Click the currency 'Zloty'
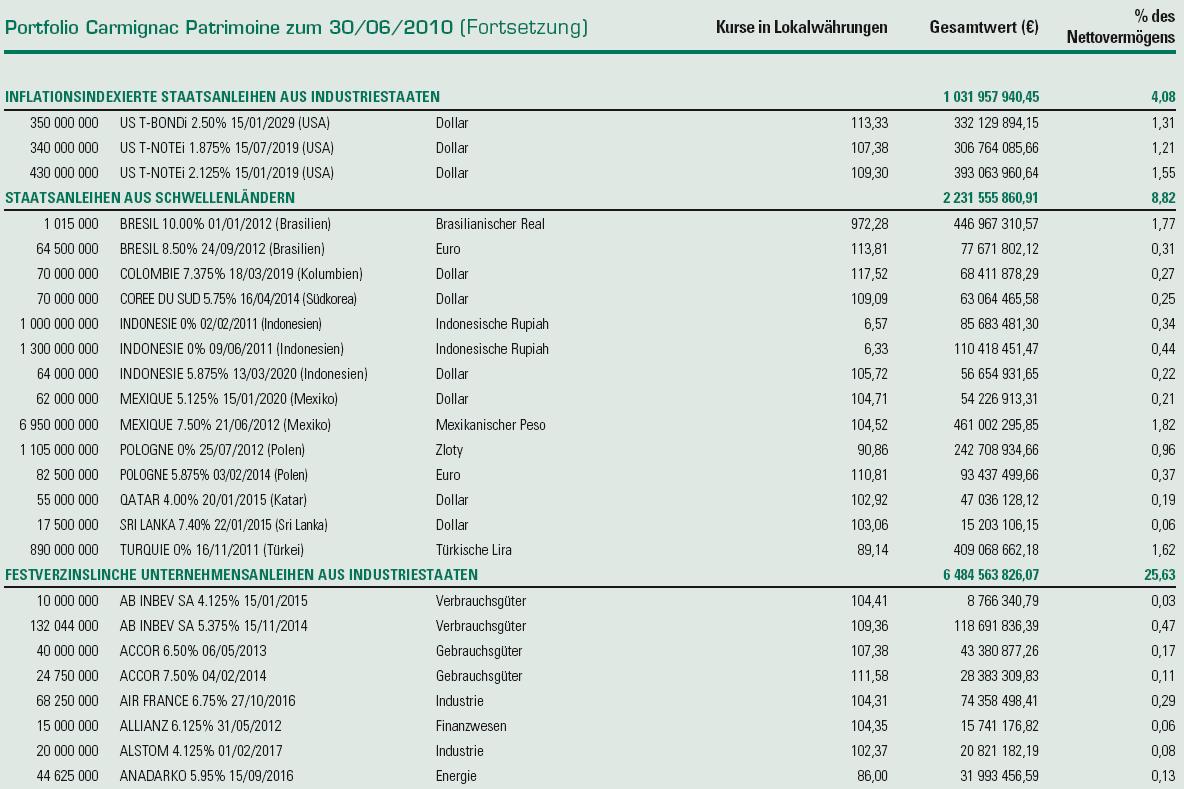Image resolution: width=1184 pixels, height=789 pixels. coord(449,450)
